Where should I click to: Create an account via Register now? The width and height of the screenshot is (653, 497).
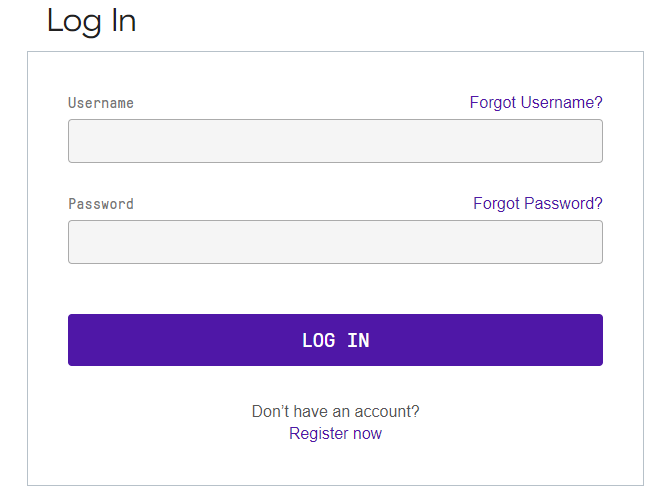pos(335,434)
